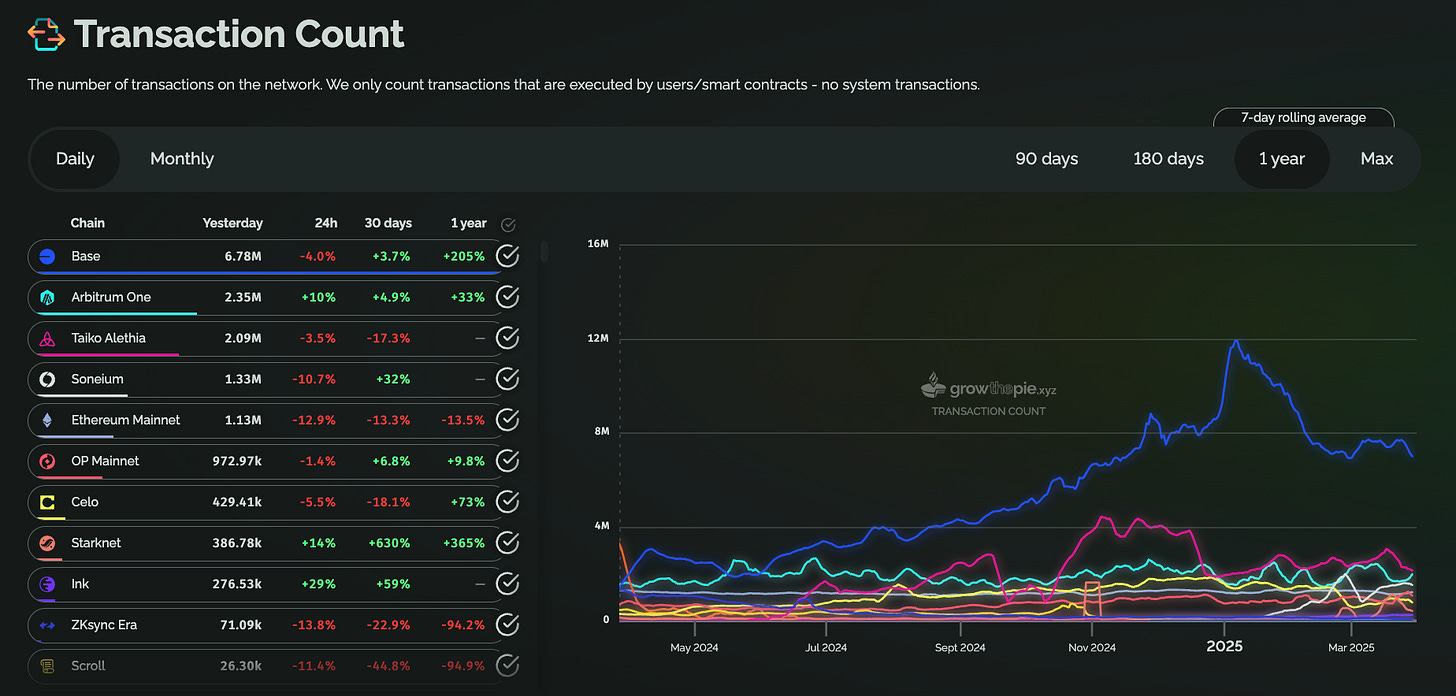The width and height of the screenshot is (1456, 696).
Task: Uncheck the Celo checkmark
Action: (x=508, y=502)
